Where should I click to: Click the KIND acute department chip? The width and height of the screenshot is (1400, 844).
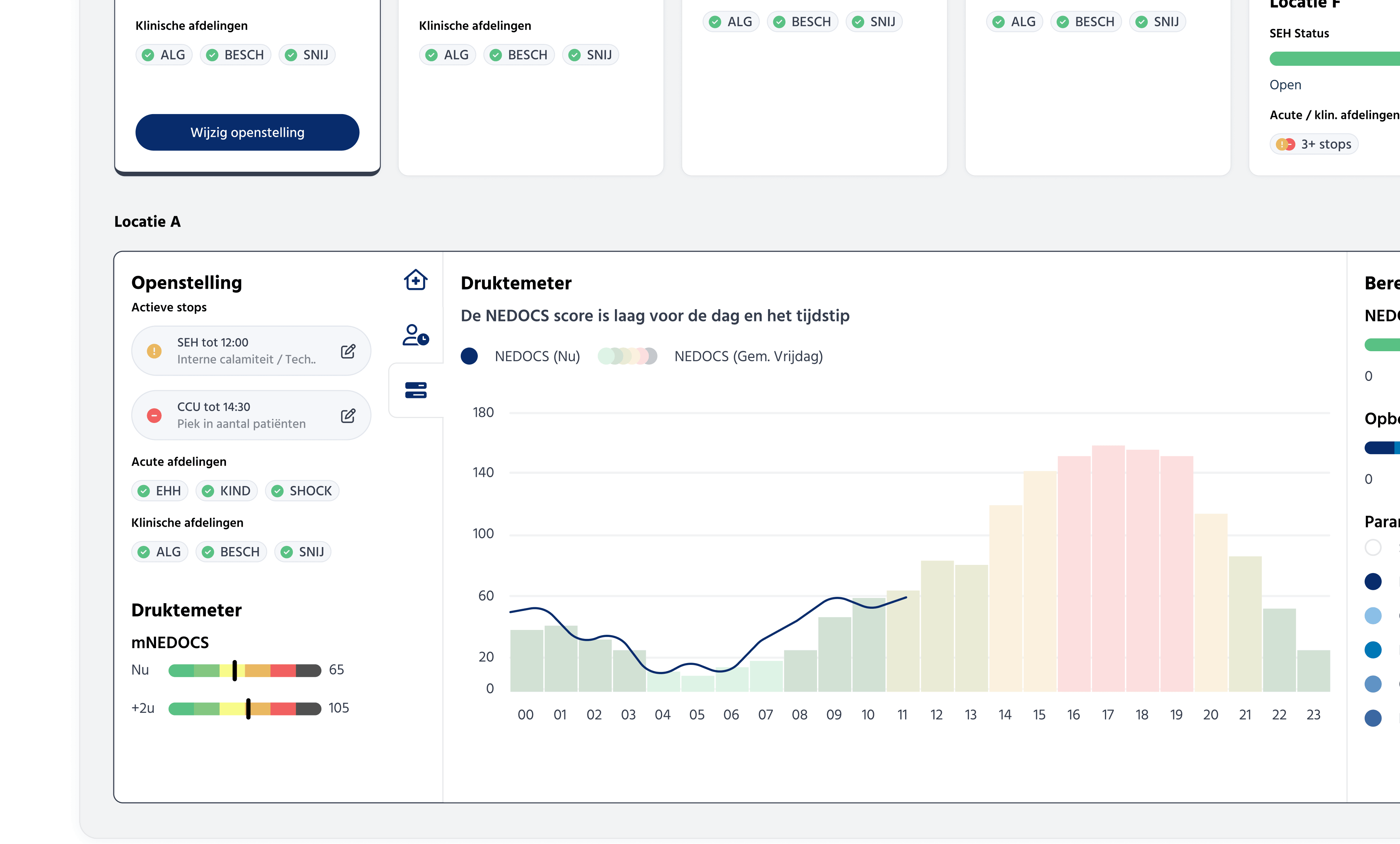(x=226, y=491)
